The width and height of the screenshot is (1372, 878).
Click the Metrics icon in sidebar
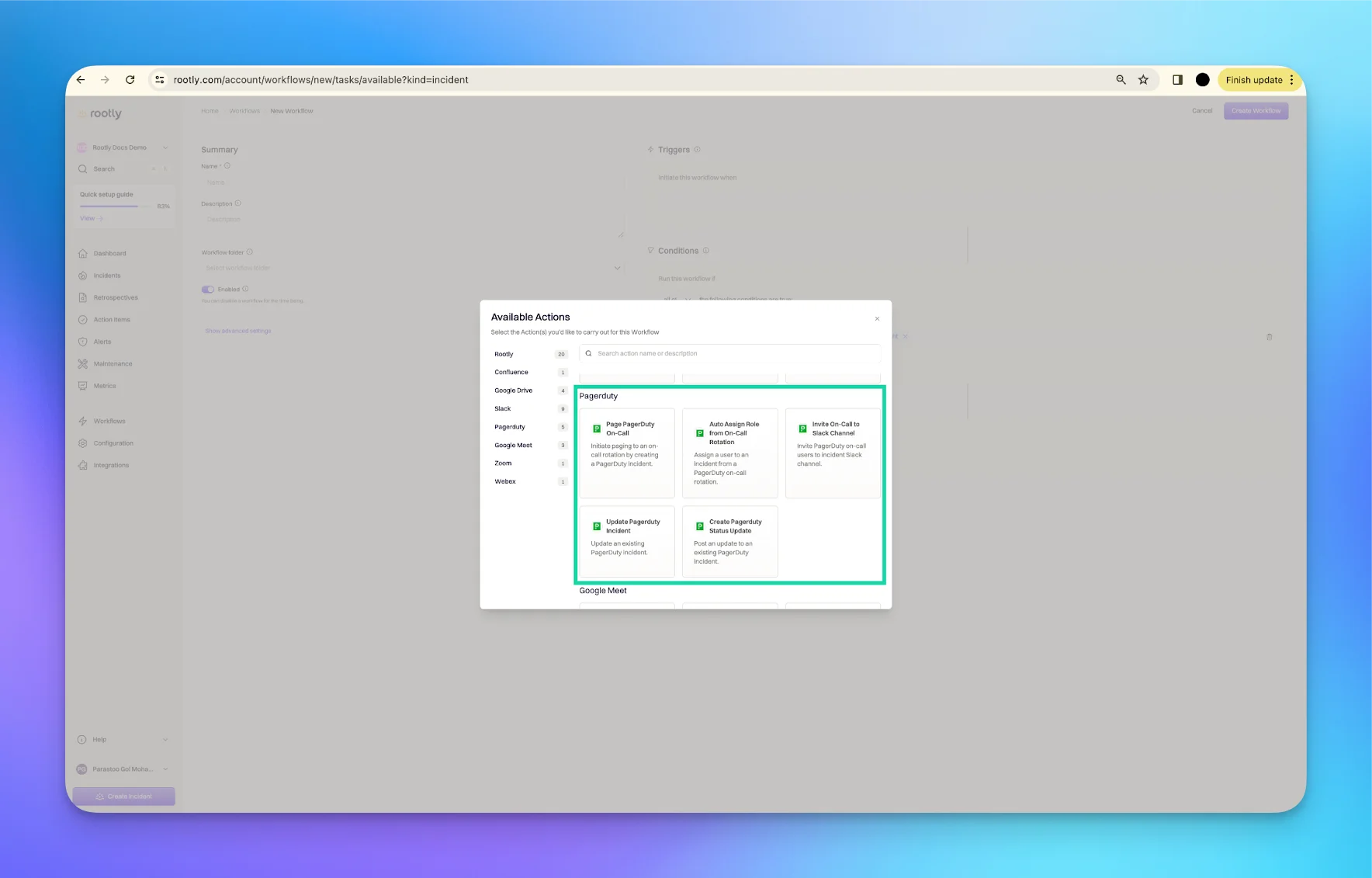pos(82,386)
